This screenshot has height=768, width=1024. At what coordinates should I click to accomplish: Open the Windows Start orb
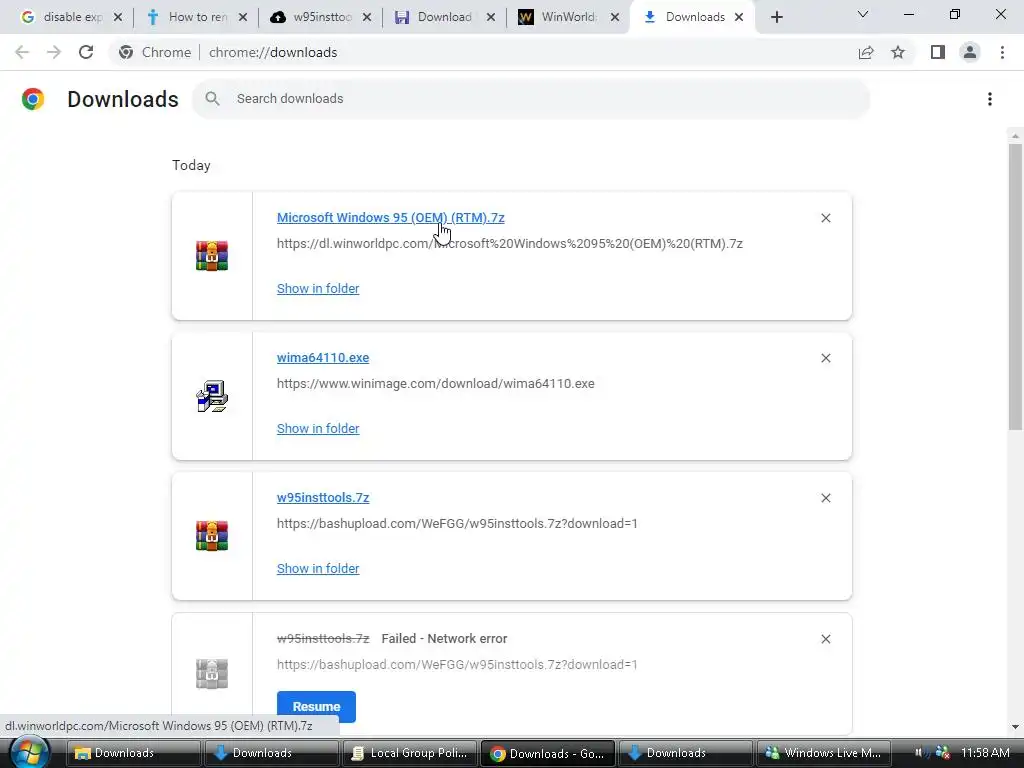coord(29,753)
